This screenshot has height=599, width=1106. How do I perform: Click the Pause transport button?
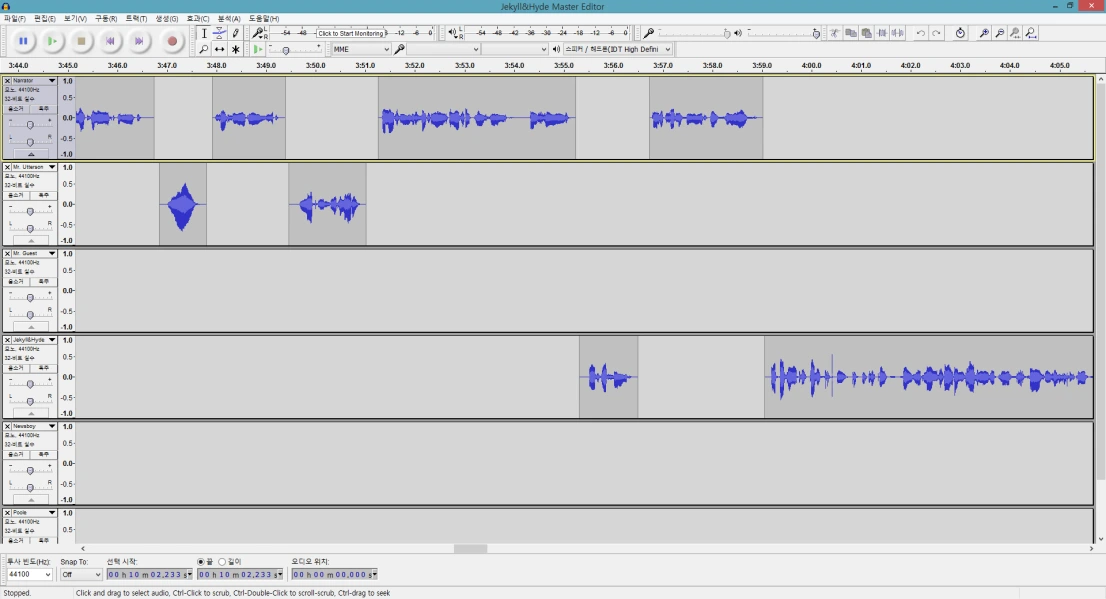23,42
